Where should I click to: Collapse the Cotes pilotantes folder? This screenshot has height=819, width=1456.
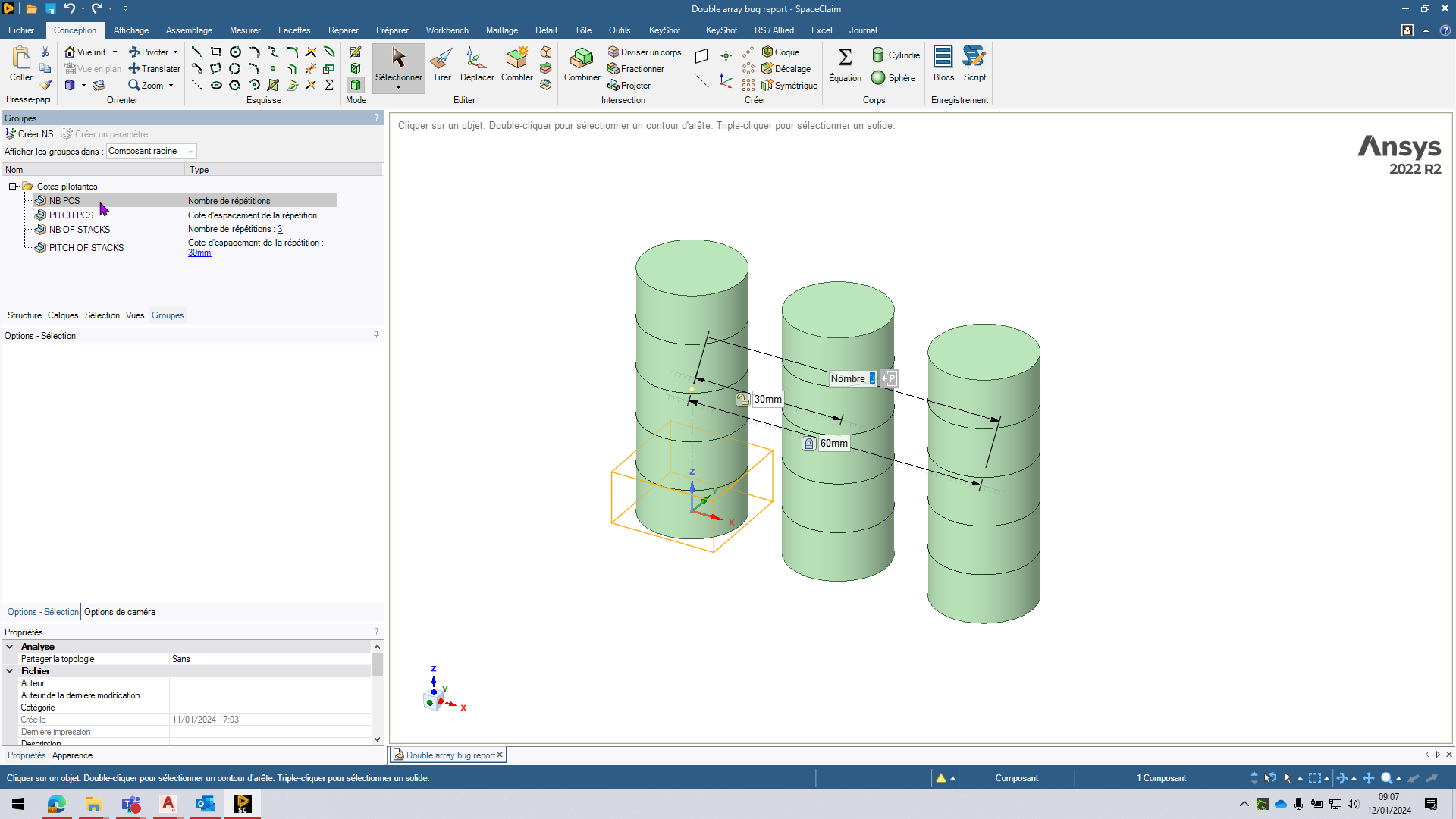(x=13, y=187)
